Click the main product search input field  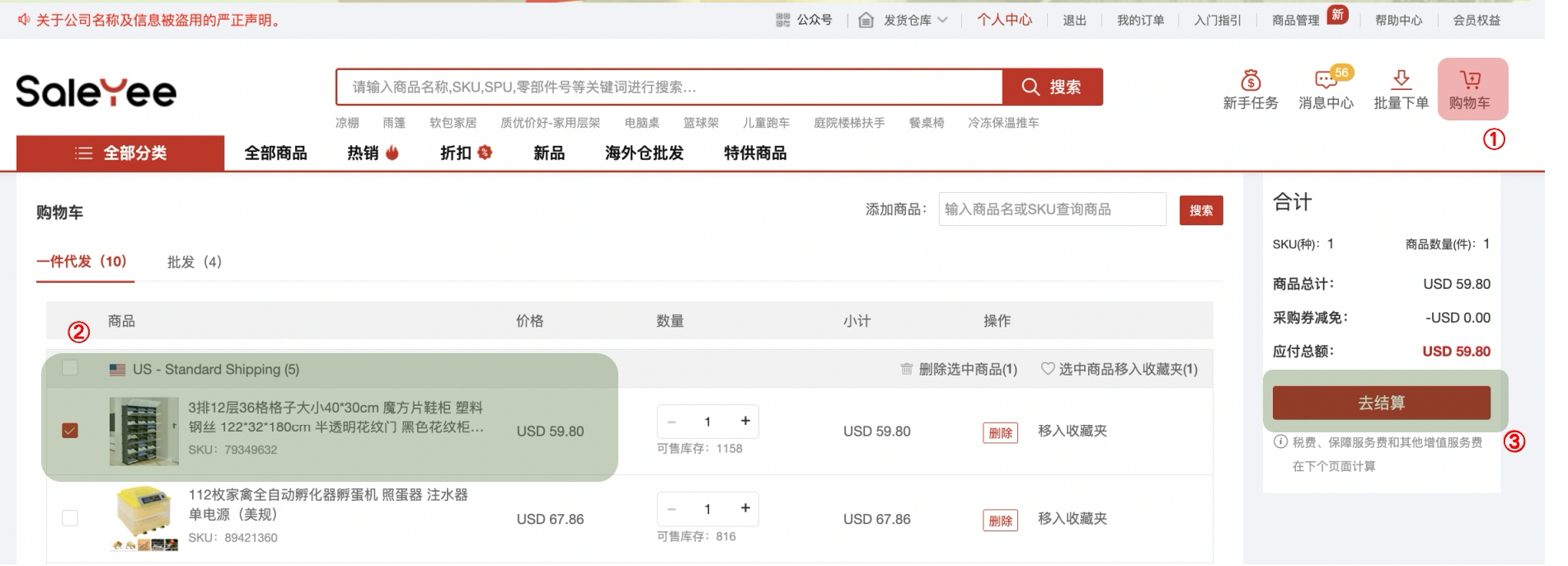tap(669, 87)
